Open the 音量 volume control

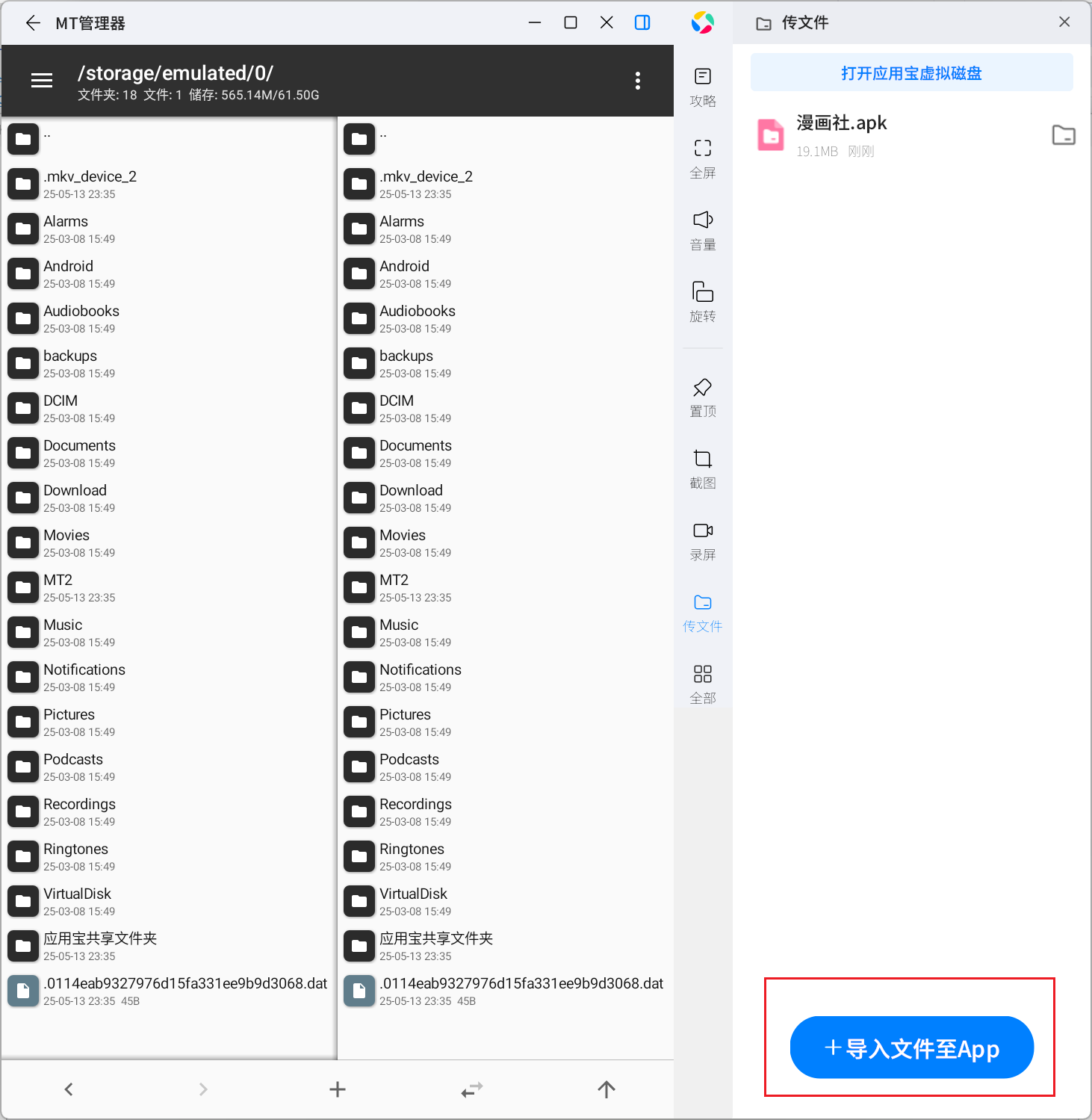point(703,230)
